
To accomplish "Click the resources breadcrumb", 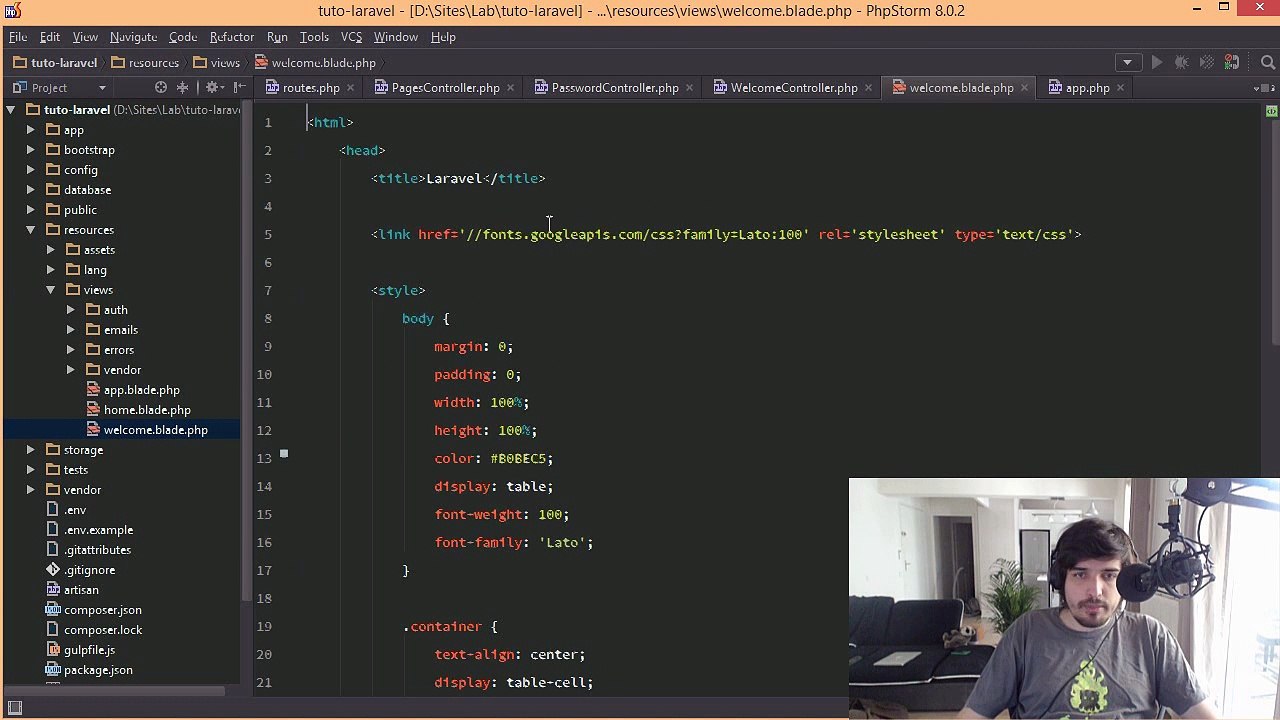I will (x=145, y=63).
